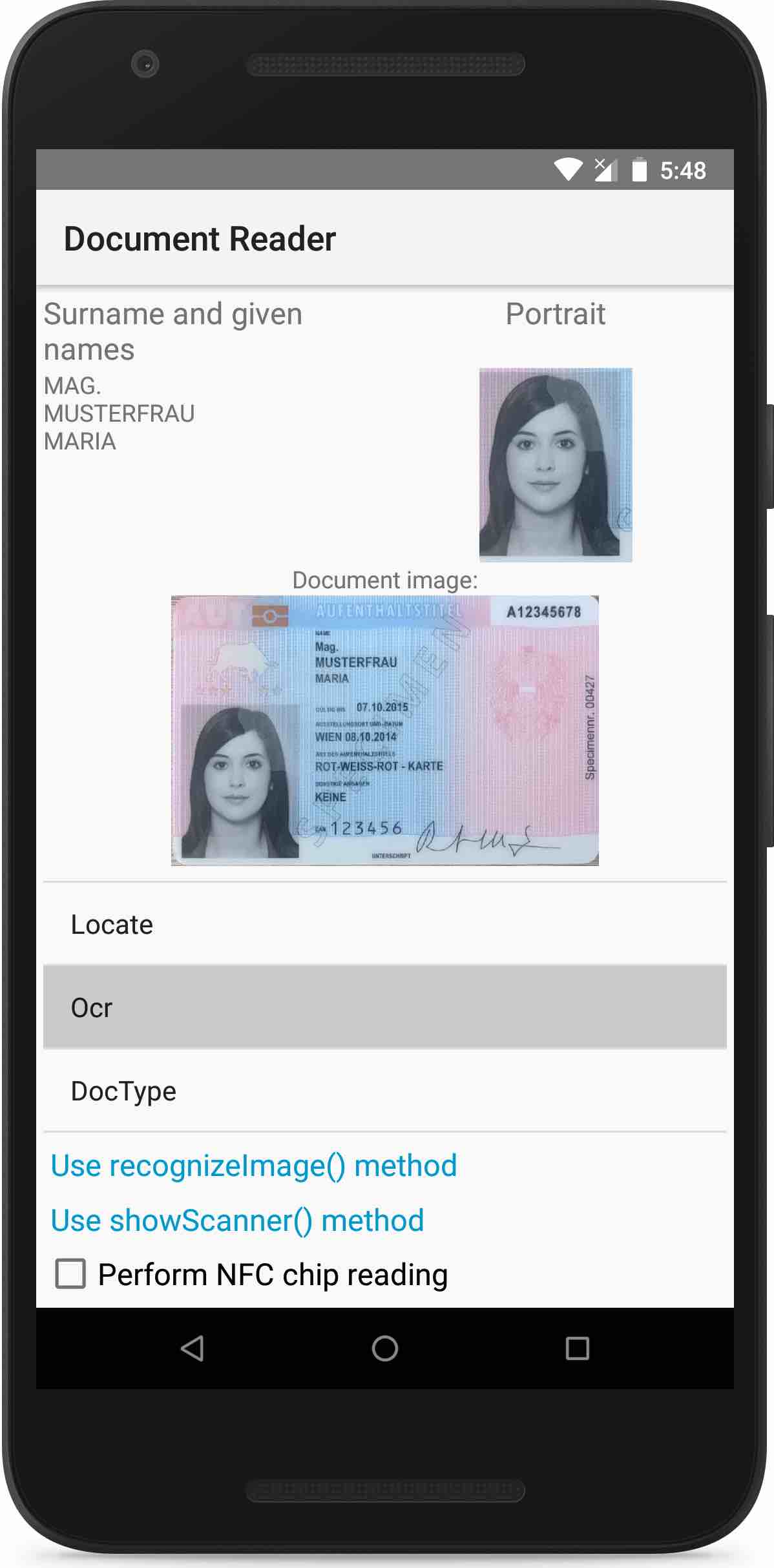Tap the scanned Aufenthaltstitel card image

(x=384, y=730)
